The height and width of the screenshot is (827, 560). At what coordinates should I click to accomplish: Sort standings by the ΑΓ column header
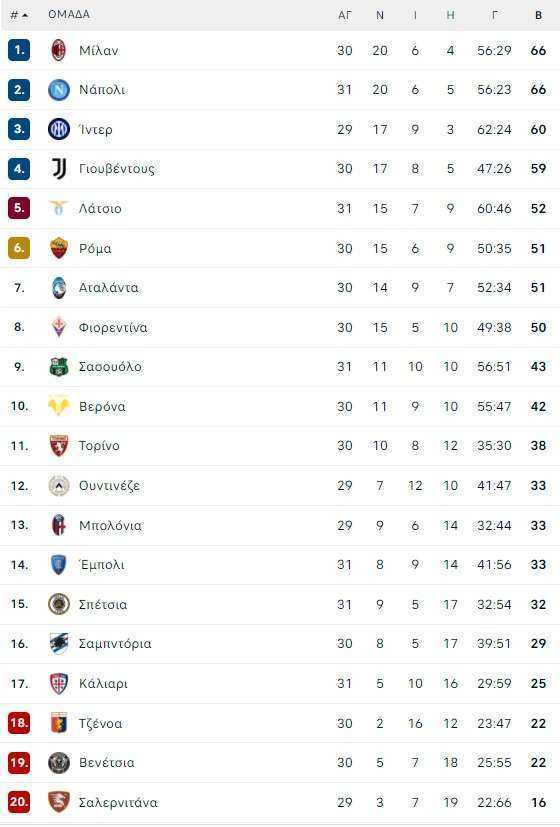[x=344, y=15]
